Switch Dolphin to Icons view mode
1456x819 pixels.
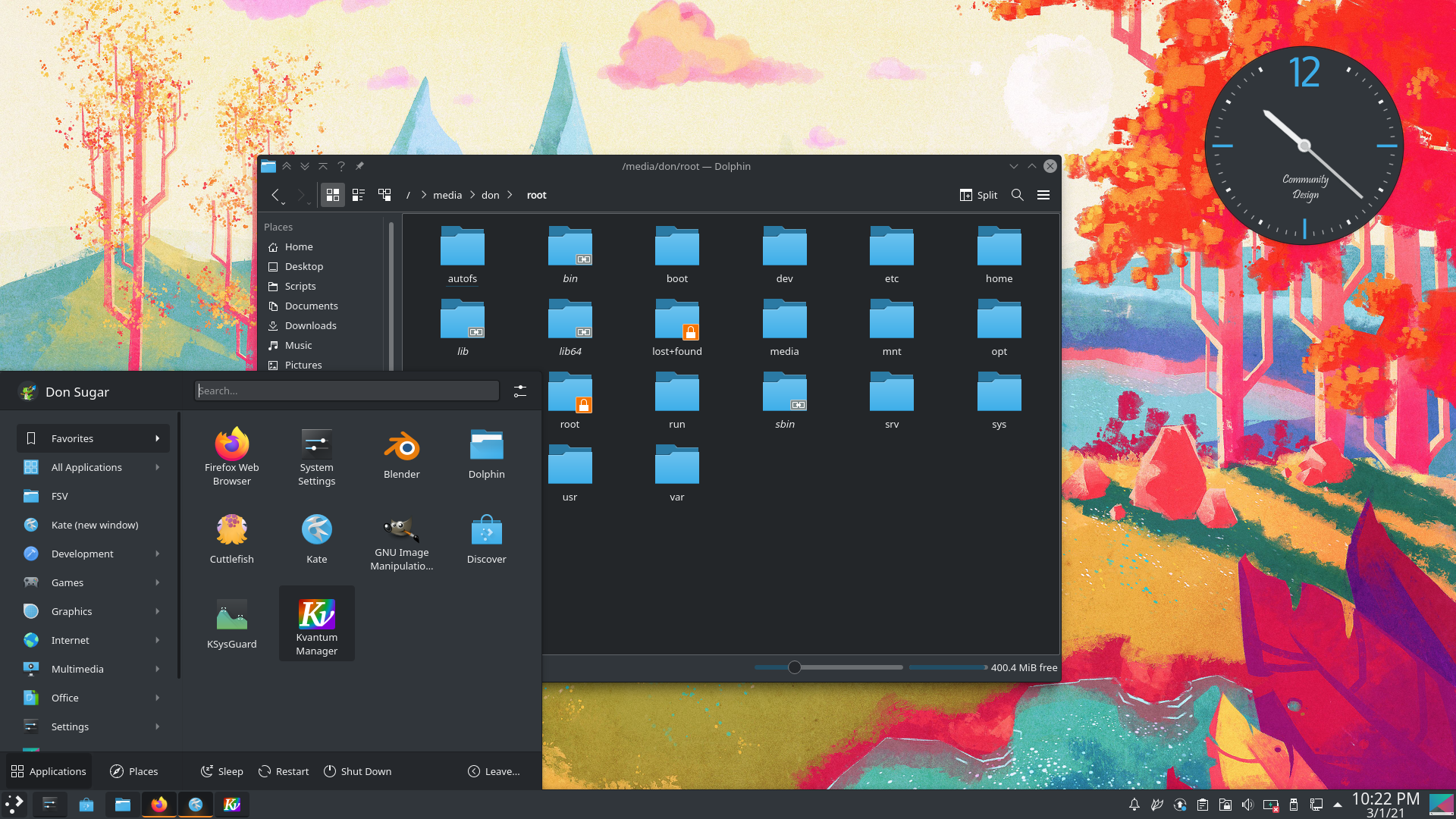[332, 195]
